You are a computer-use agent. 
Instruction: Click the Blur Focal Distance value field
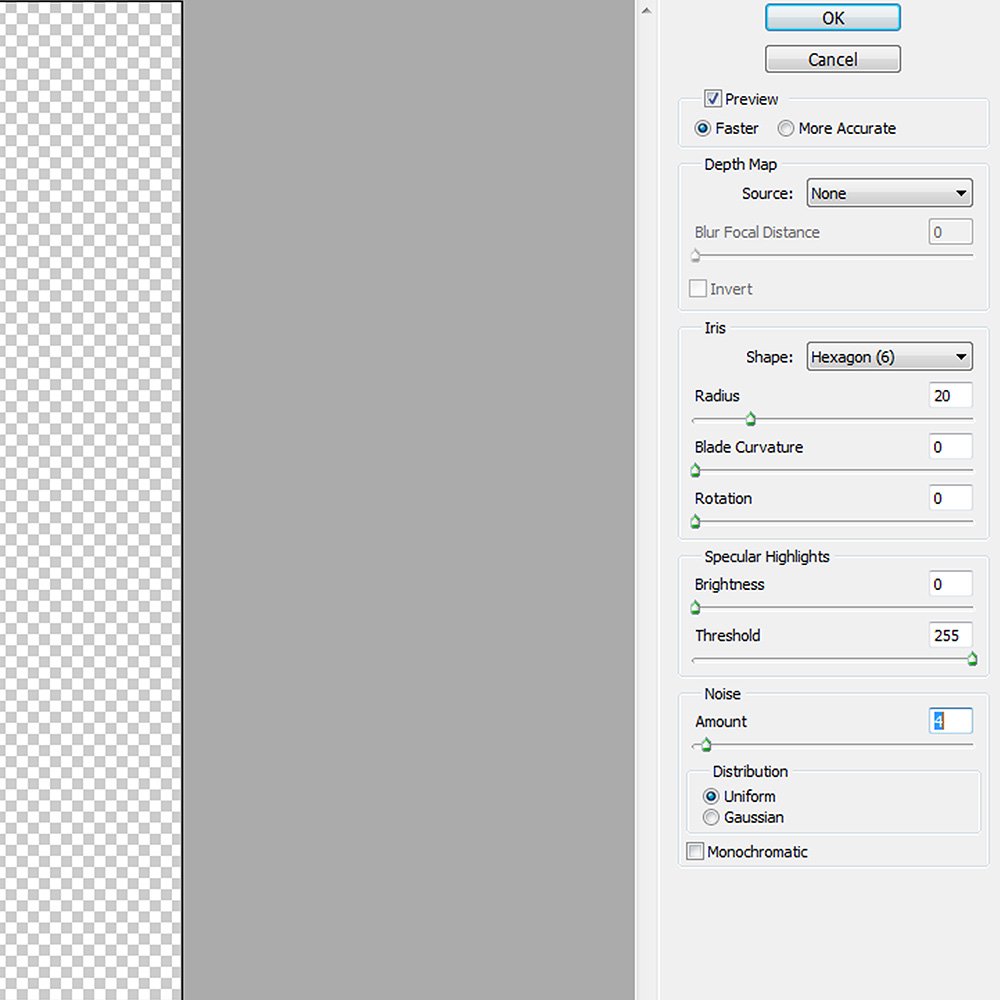pyautogui.click(x=950, y=232)
